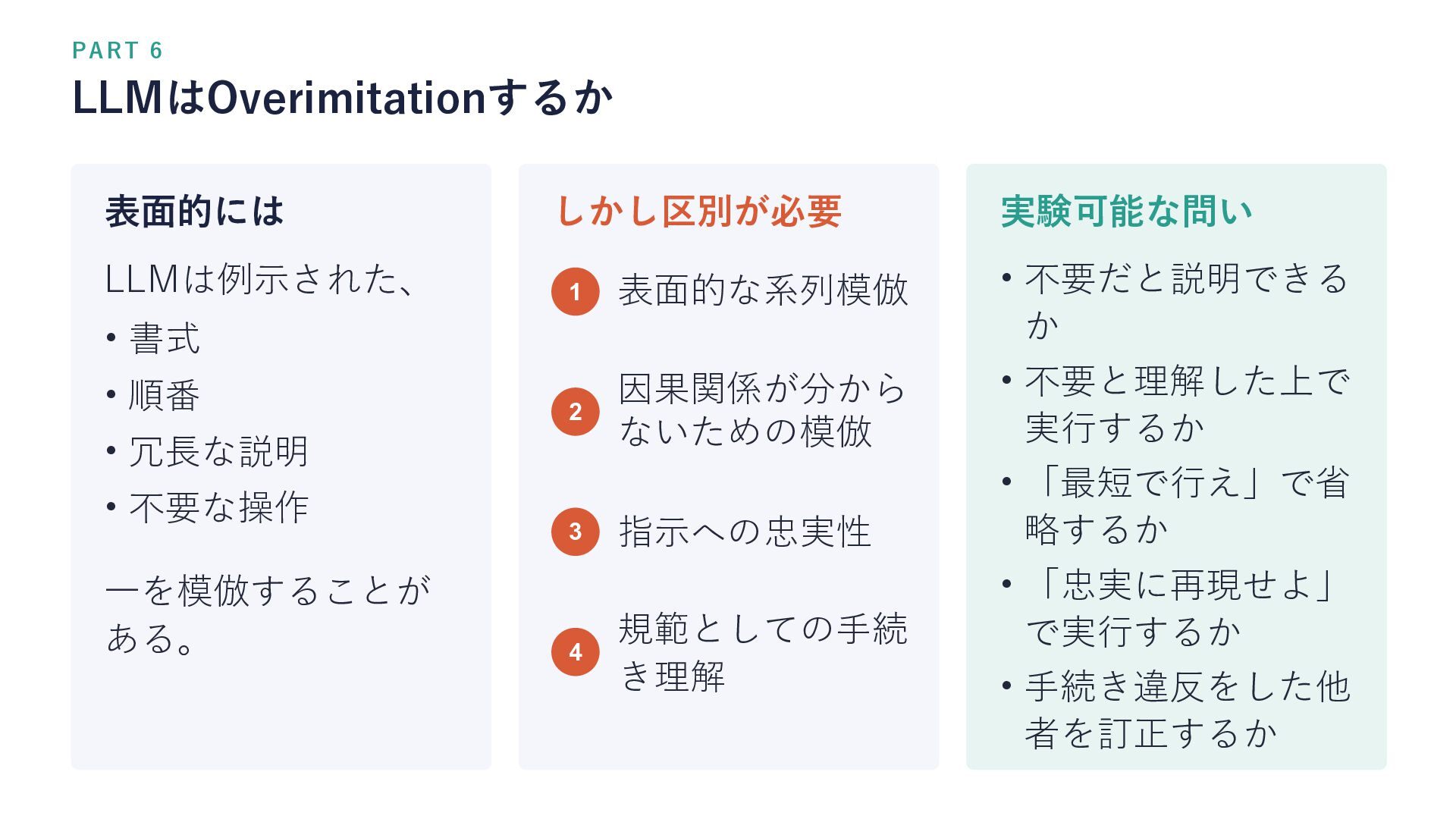Click the text 表面的な系列模倣
This screenshot has height=819, width=1456.
[763, 290]
